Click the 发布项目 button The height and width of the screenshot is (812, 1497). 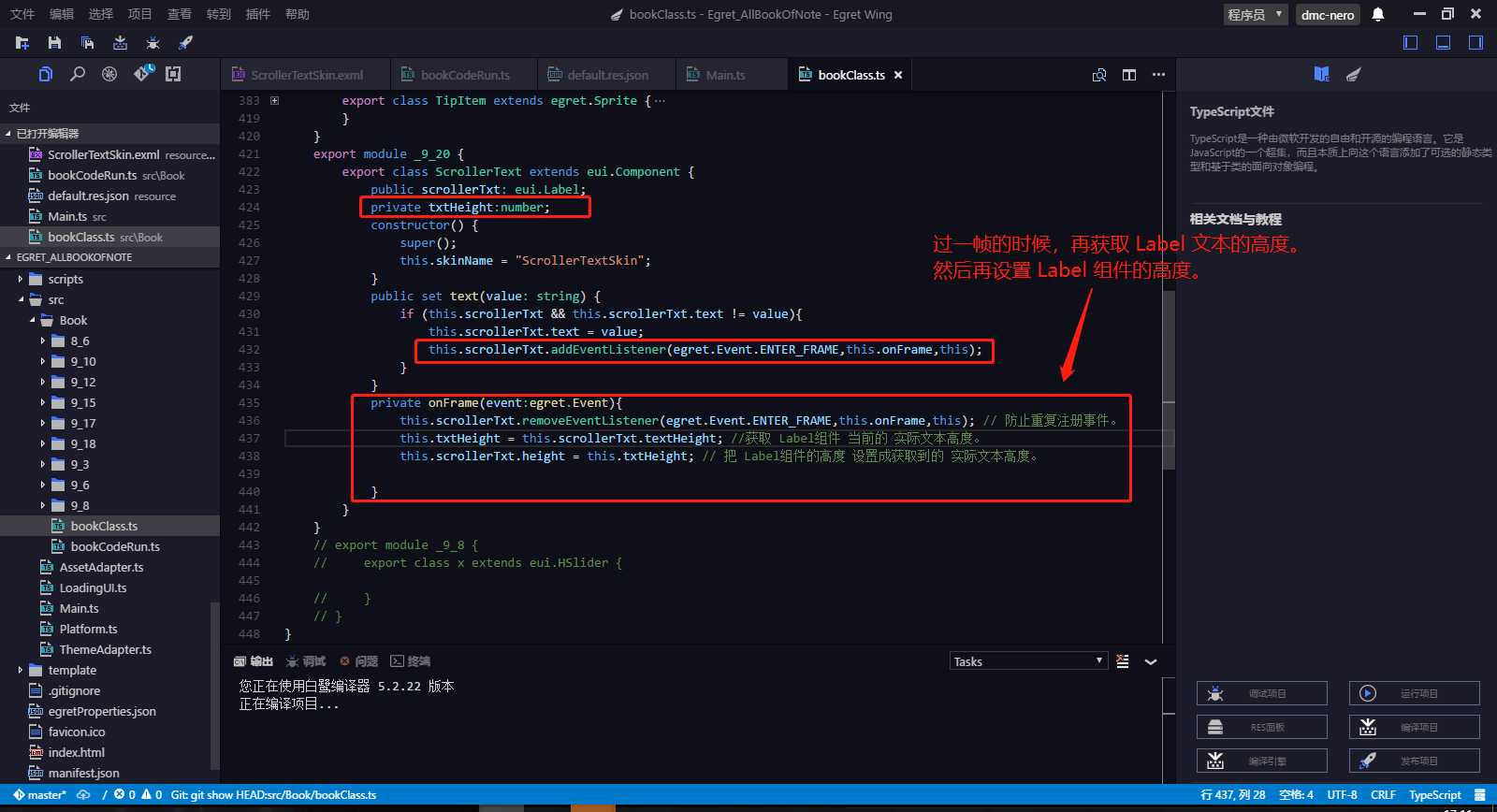point(1414,761)
